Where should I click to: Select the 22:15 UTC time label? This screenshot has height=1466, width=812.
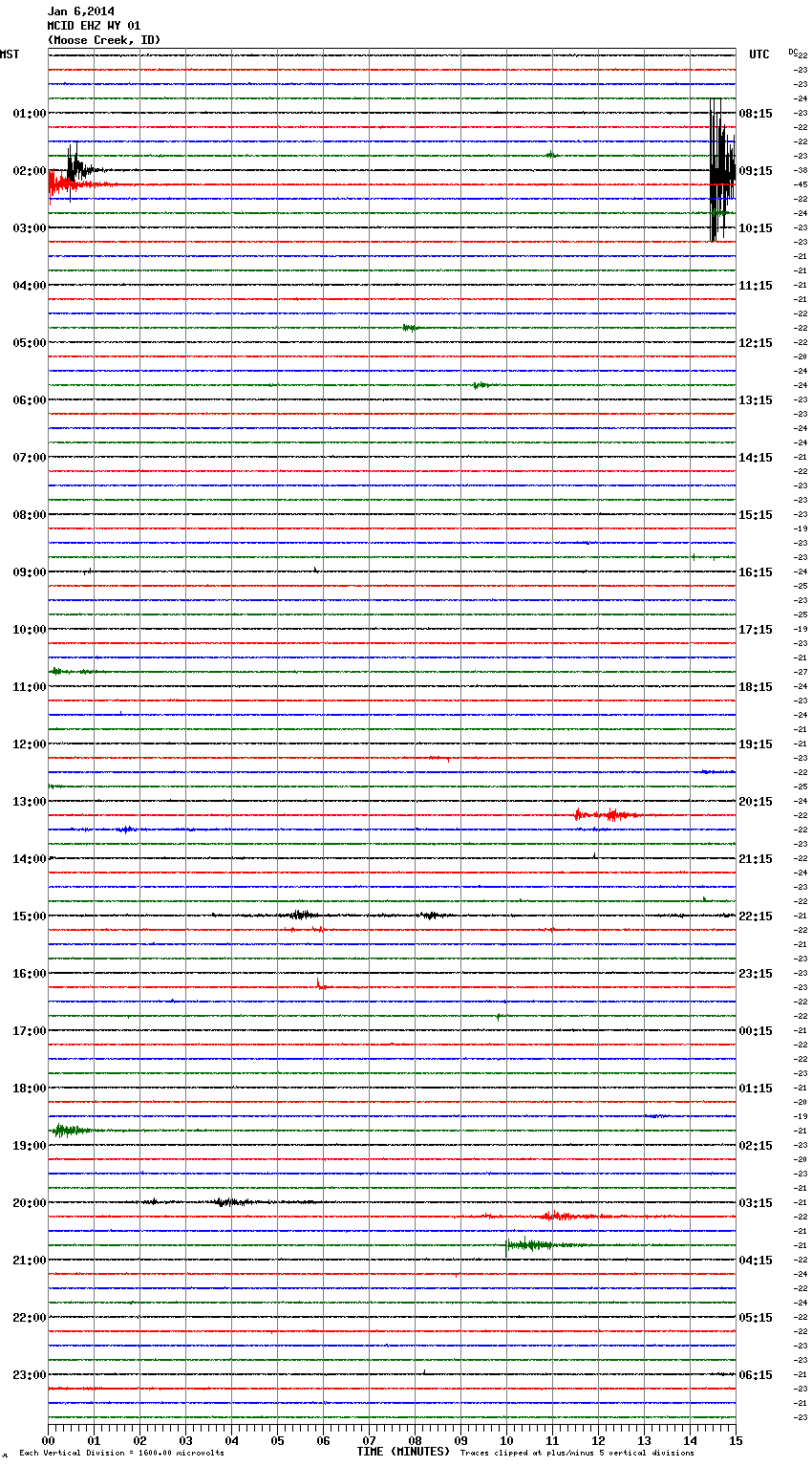pyautogui.click(x=756, y=916)
